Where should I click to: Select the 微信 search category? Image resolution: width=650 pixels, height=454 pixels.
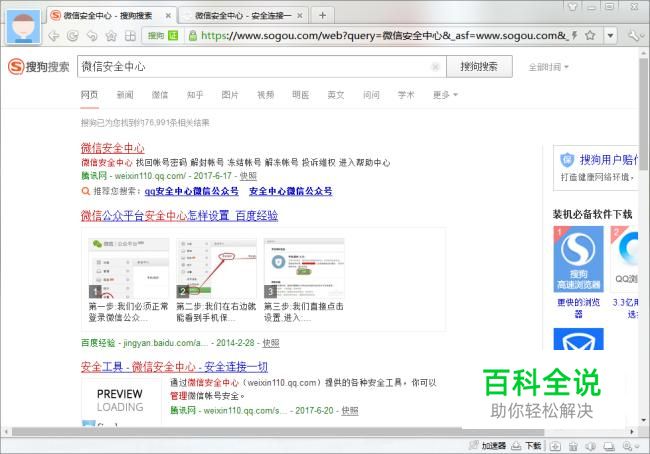[x=160, y=95]
